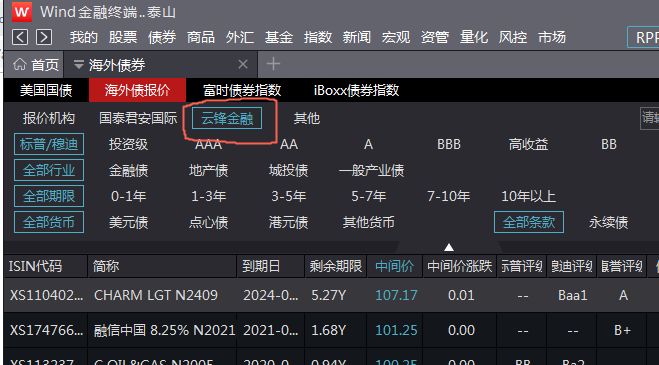Sort by 中间价 column header
The image size is (659, 365).
tap(395, 266)
